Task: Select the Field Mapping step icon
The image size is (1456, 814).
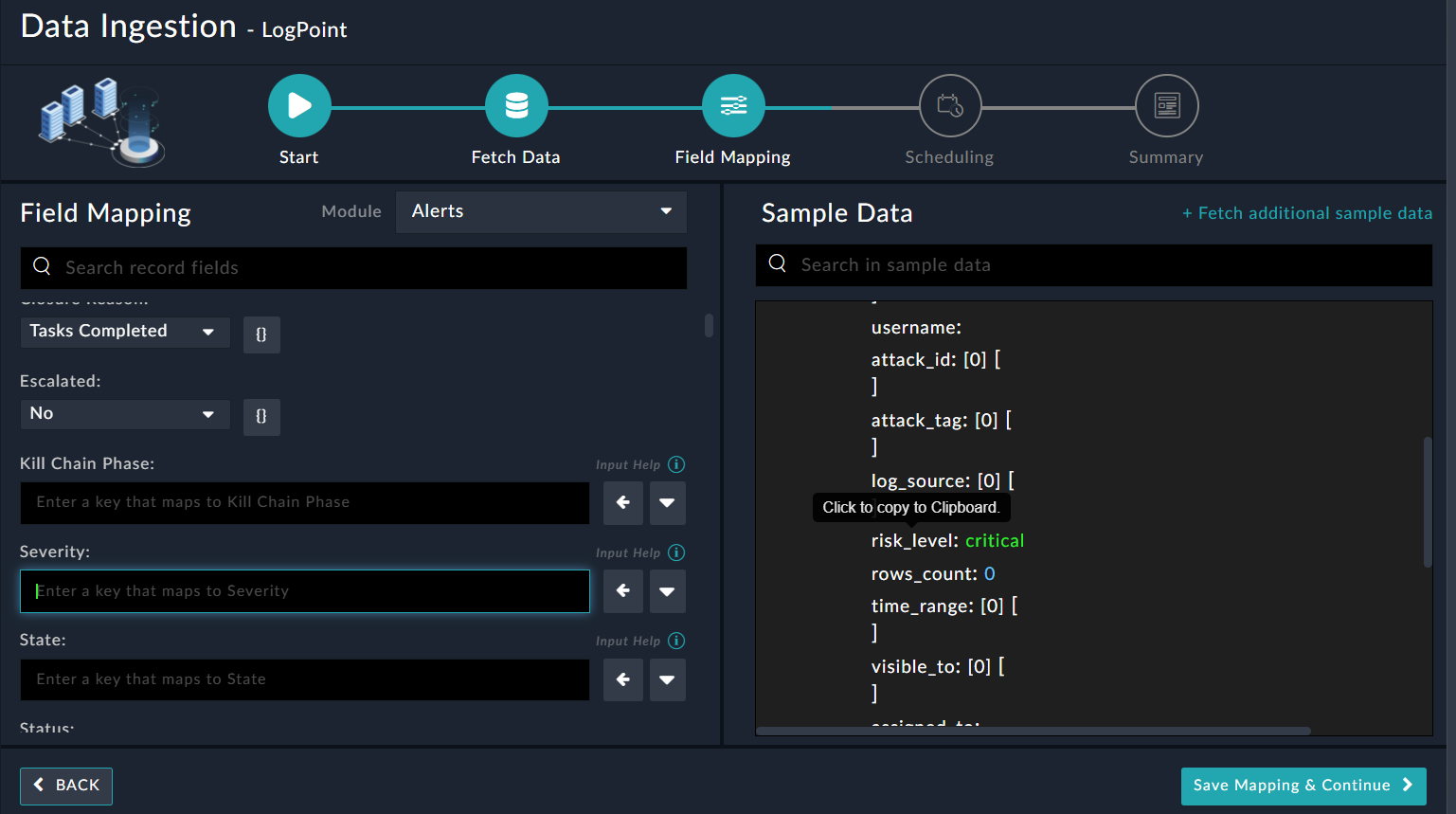Action: pos(733,105)
